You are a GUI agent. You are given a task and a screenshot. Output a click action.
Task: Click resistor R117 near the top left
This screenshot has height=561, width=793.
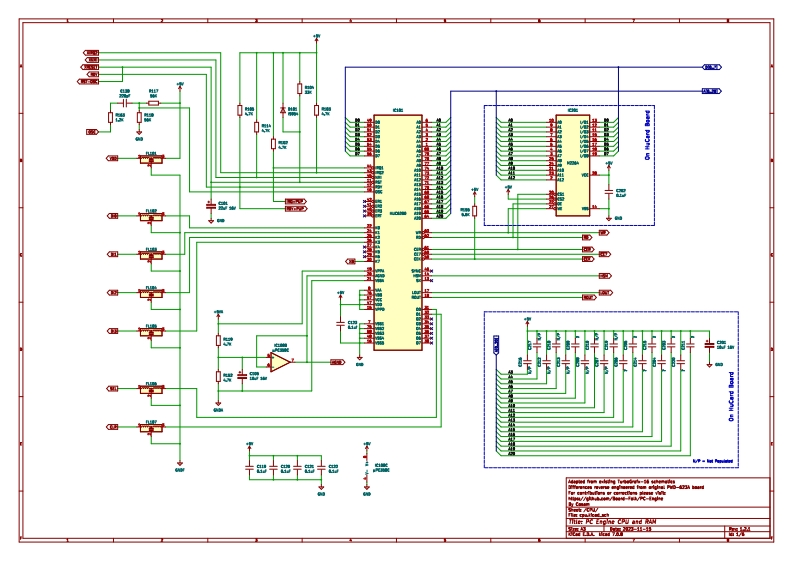coord(152,102)
